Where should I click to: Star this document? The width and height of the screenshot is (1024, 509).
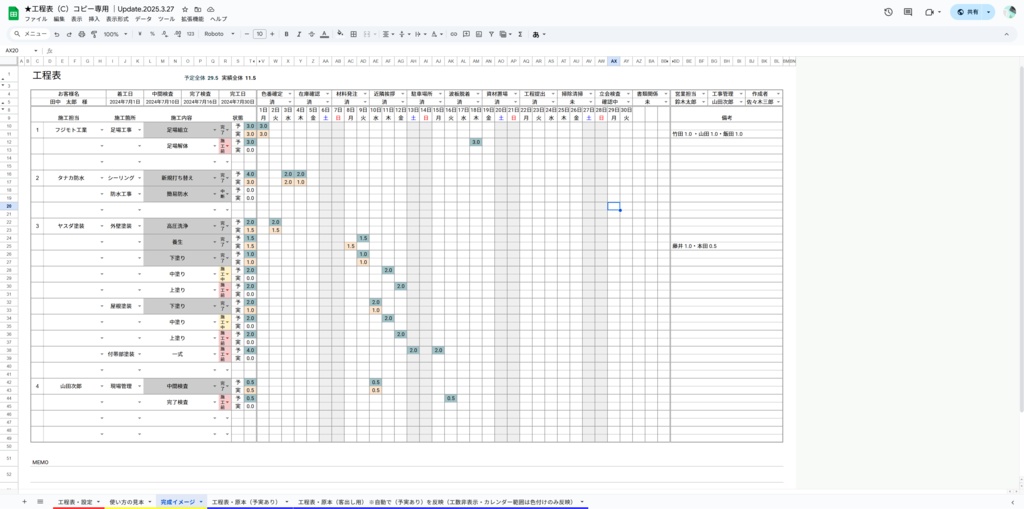pos(185,10)
